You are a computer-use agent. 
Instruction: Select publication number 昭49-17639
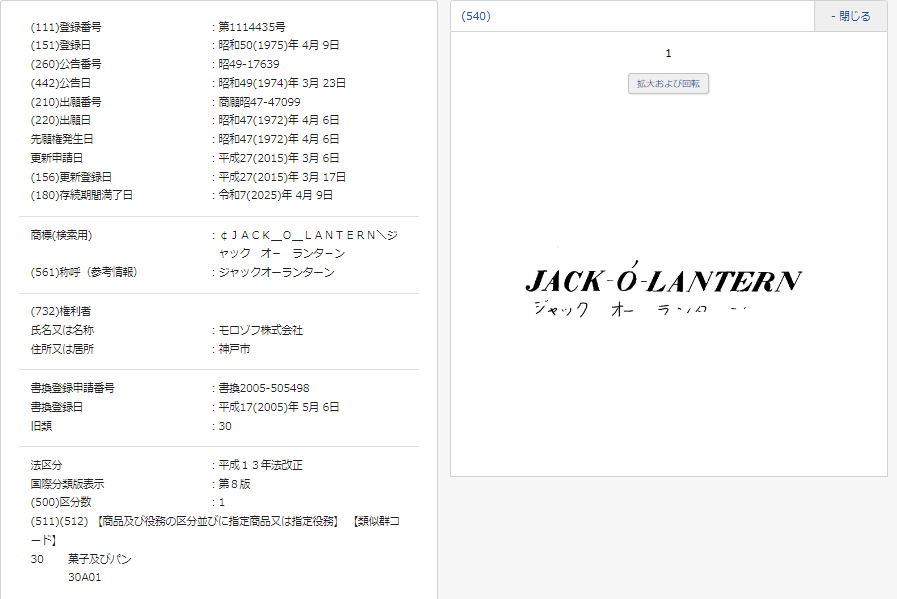point(249,64)
